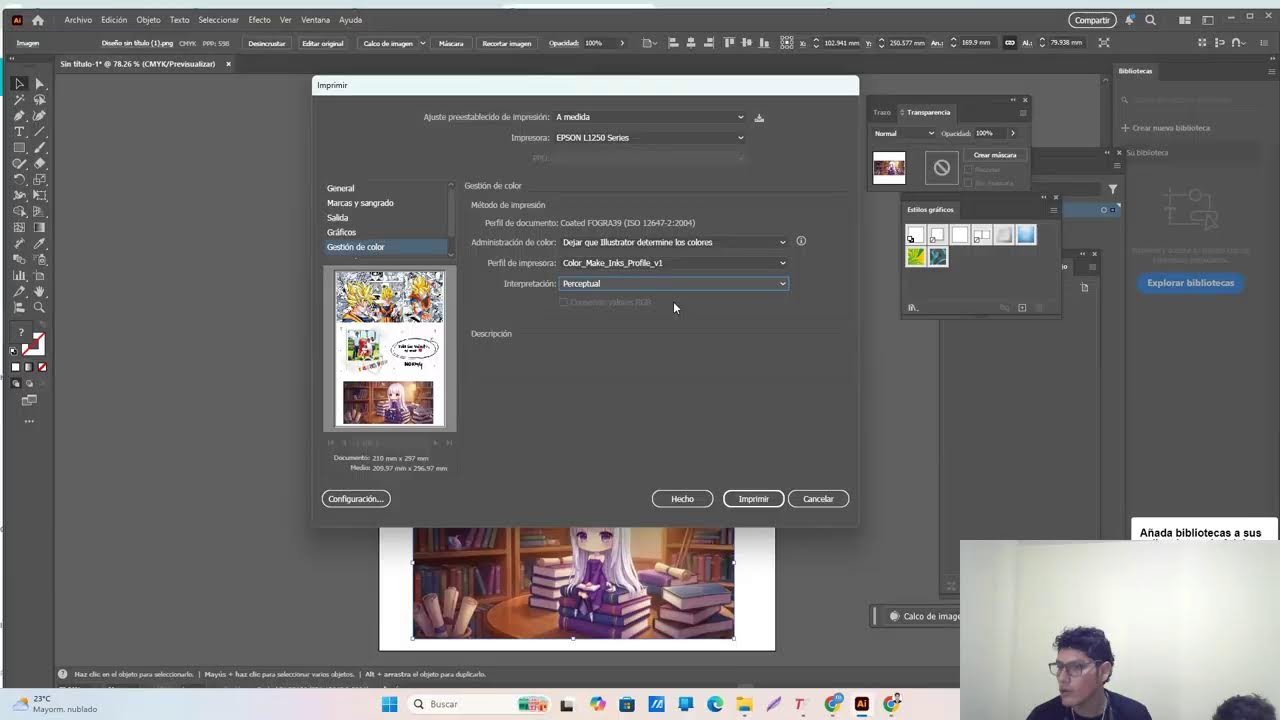Choose the Pen tool
This screenshot has height=720, width=1280.
(19, 116)
